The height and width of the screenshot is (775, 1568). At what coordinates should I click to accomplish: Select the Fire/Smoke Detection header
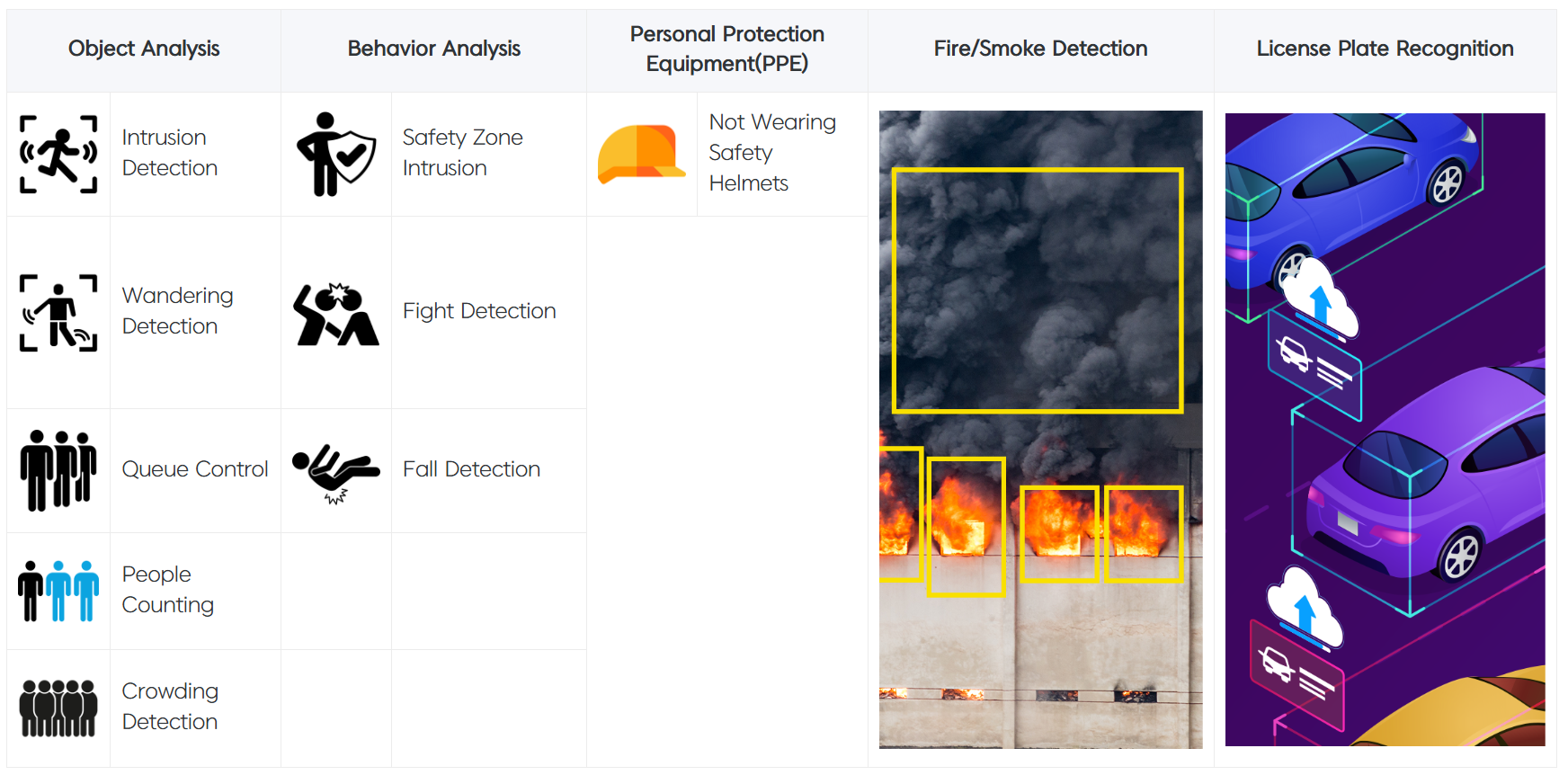point(1040,49)
